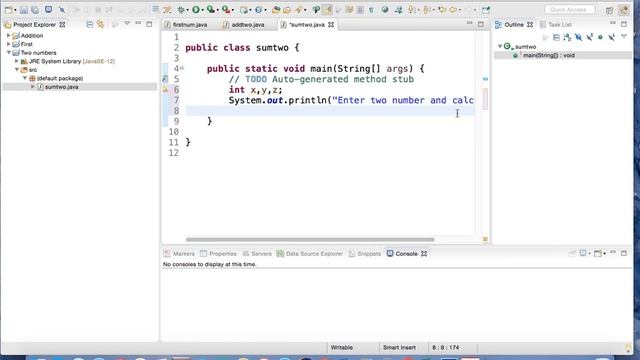Click the Open Type folder icon
This screenshot has width=640, height=360.
pyautogui.click(x=276, y=9)
